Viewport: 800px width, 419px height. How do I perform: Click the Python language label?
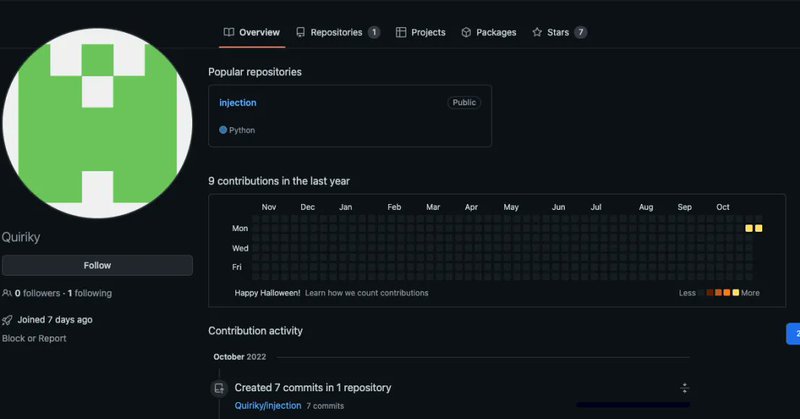pos(242,130)
